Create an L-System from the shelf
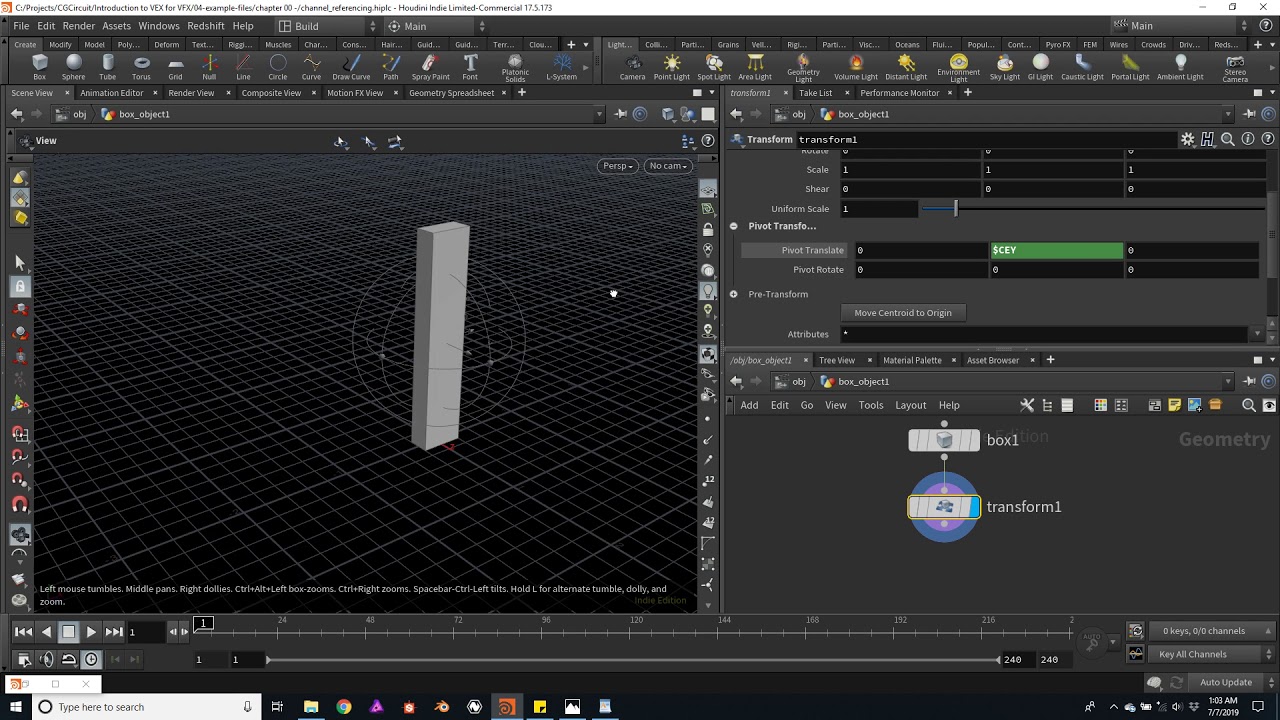The image size is (1280, 720). coord(561,67)
